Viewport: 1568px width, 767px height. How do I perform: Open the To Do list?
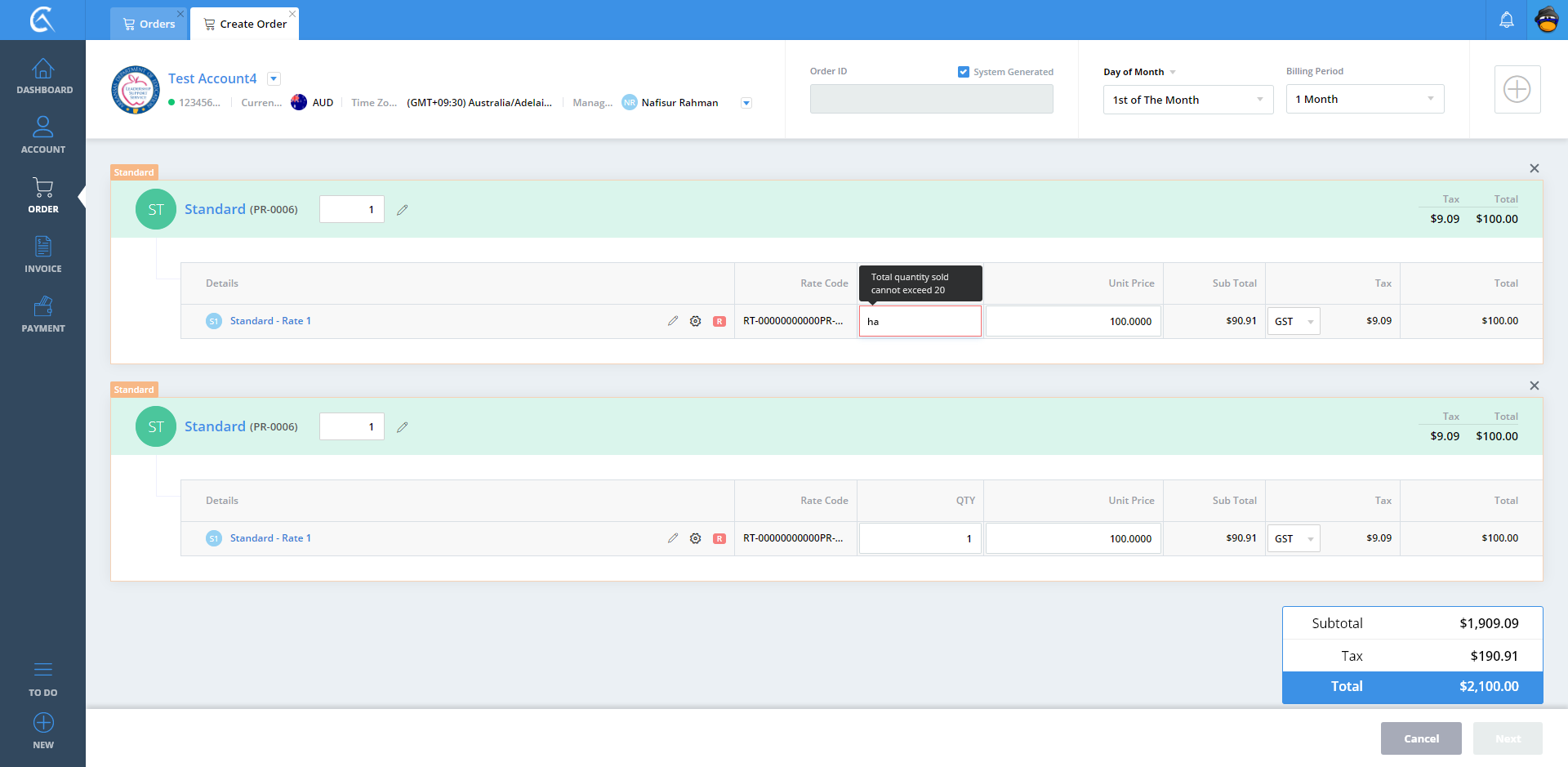43,679
